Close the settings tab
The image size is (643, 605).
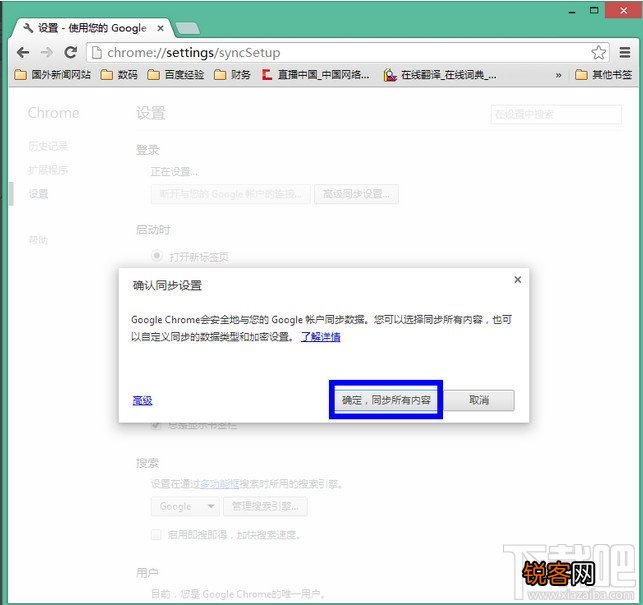click(x=161, y=28)
